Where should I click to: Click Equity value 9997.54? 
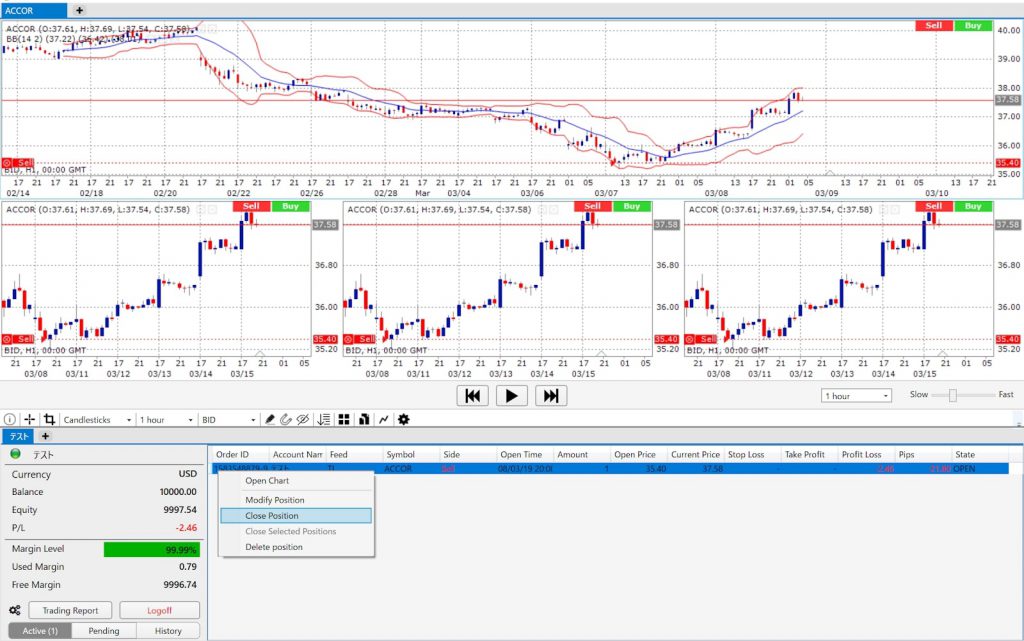[180, 510]
